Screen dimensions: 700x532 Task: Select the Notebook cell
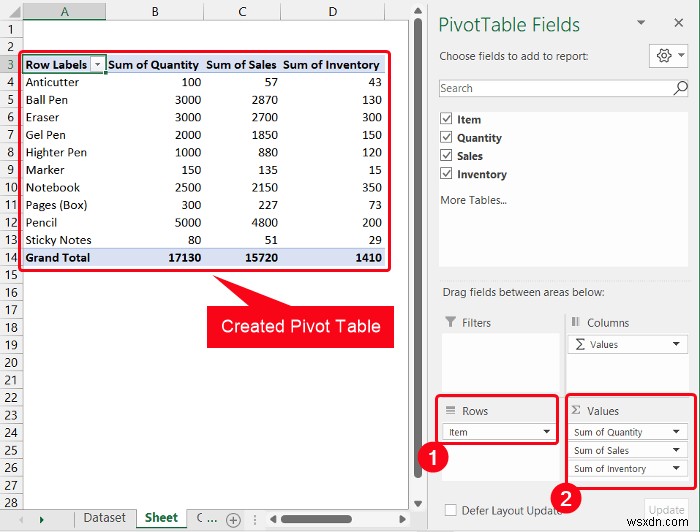click(64, 187)
